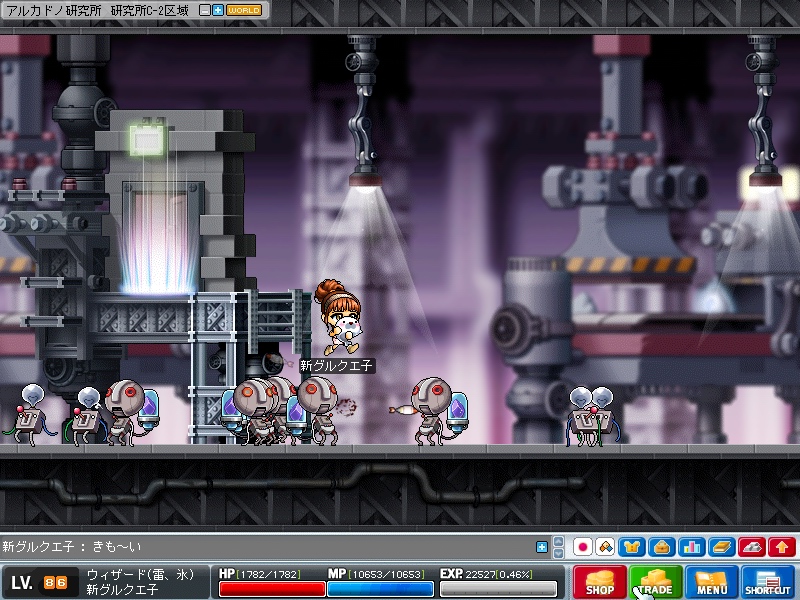Click the WORLD map button
This screenshot has height=600, width=800.
(x=243, y=10)
